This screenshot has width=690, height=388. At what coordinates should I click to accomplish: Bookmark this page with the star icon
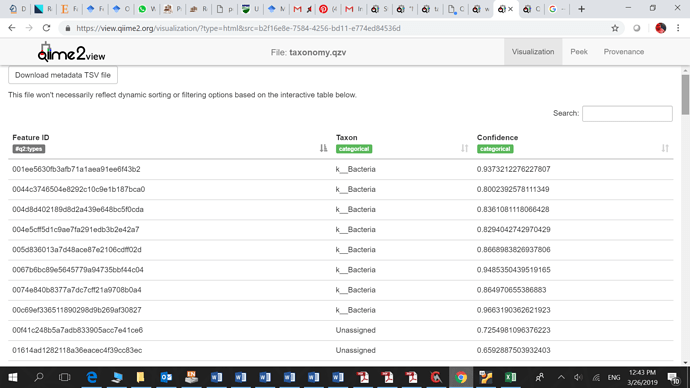tap(615, 28)
